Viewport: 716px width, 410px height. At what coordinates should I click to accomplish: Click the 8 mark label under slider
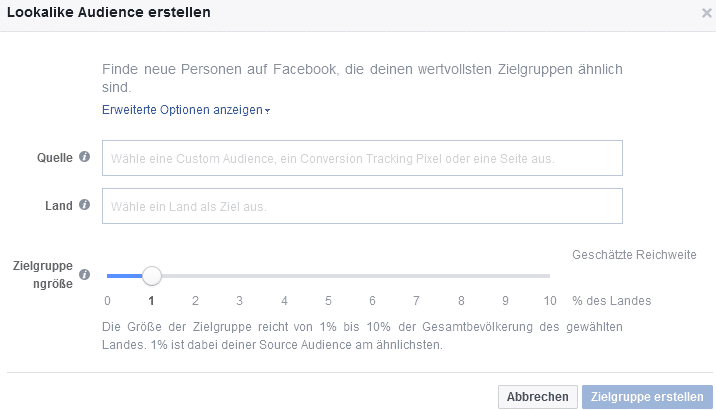point(461,301)
